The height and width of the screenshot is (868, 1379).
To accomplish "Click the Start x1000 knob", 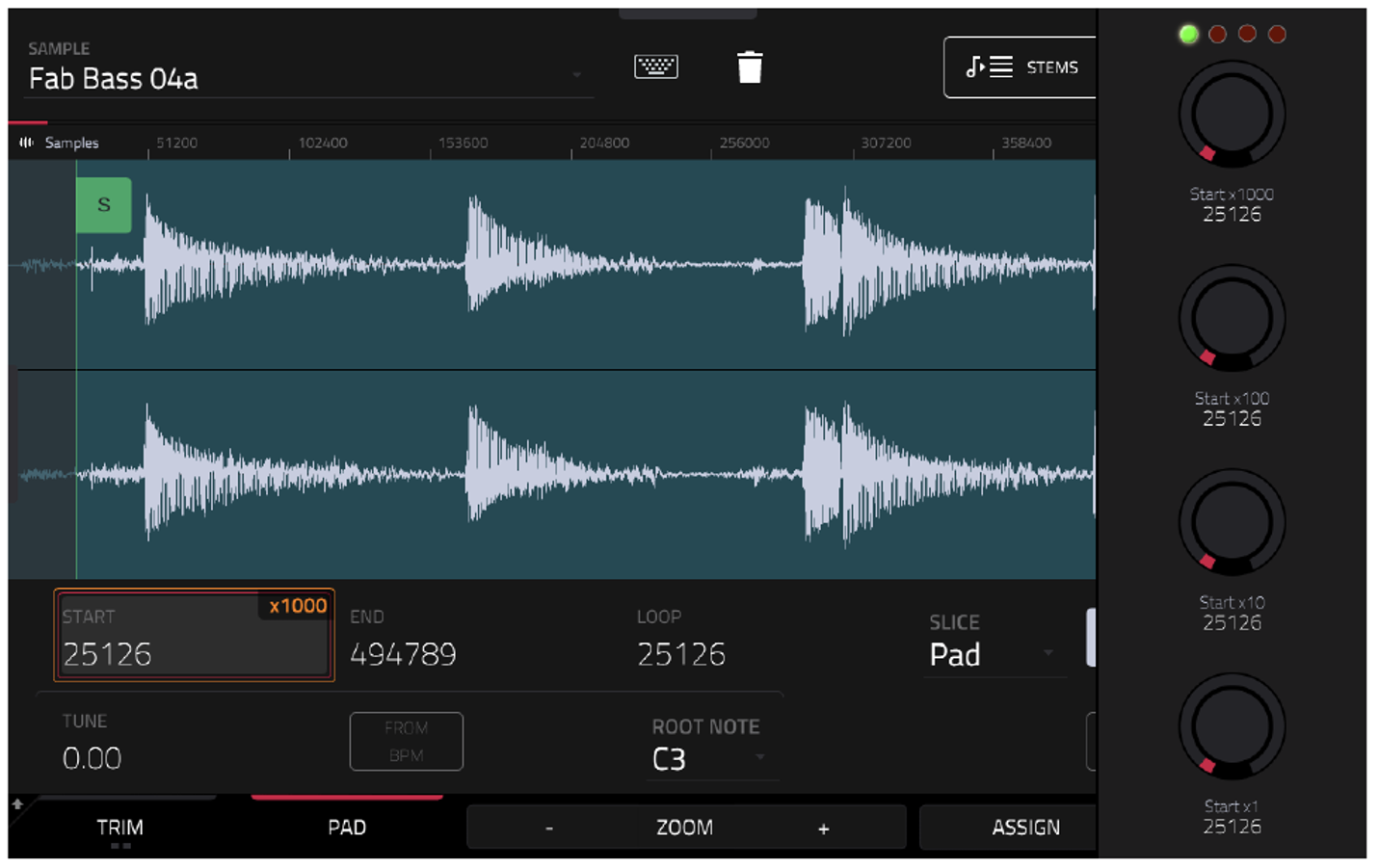I will coord(1232,115).
